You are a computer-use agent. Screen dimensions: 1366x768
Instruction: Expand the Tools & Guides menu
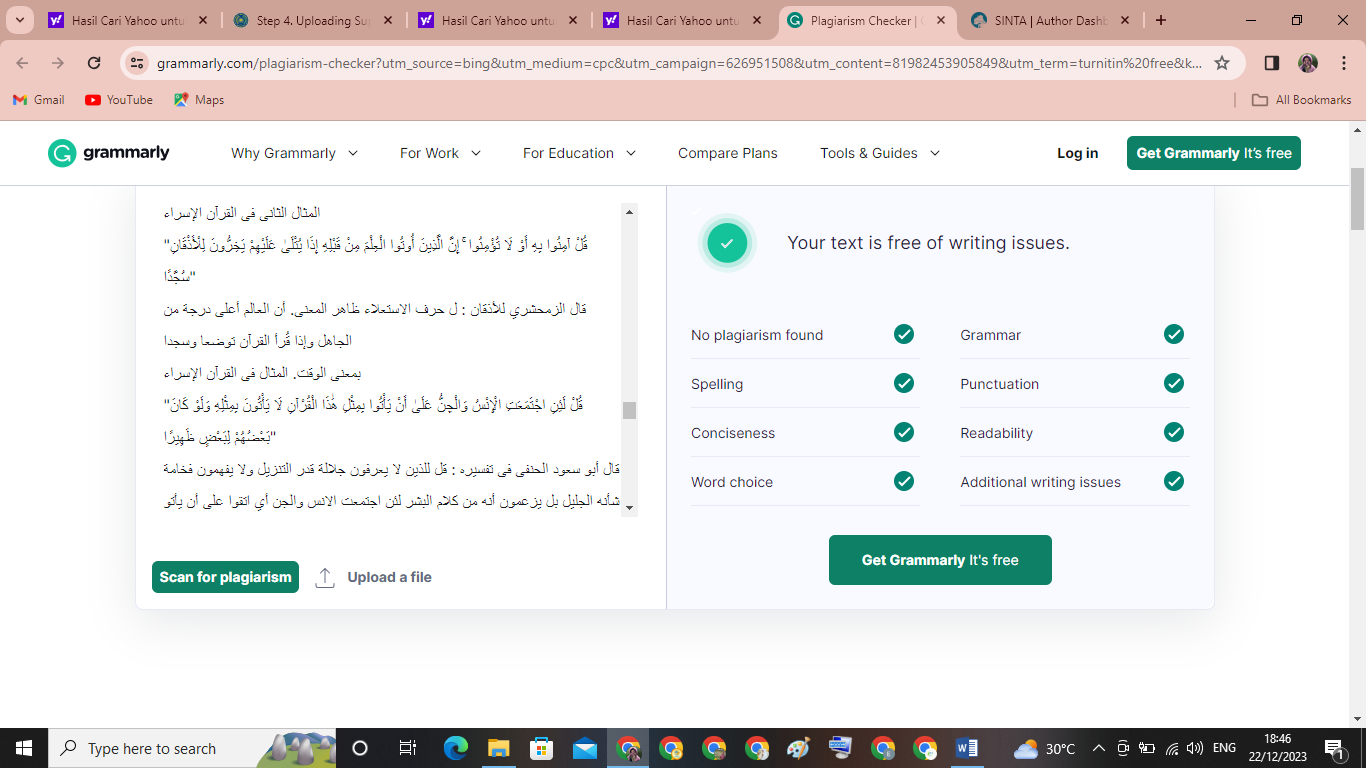point(880,153)
